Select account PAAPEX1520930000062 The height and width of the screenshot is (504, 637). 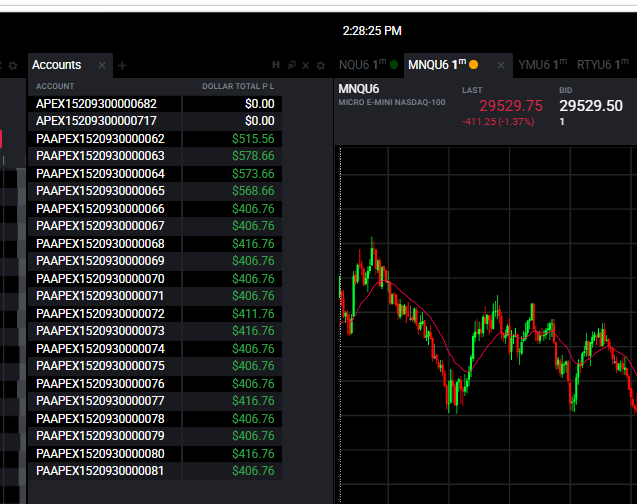[x=100, y=138]
